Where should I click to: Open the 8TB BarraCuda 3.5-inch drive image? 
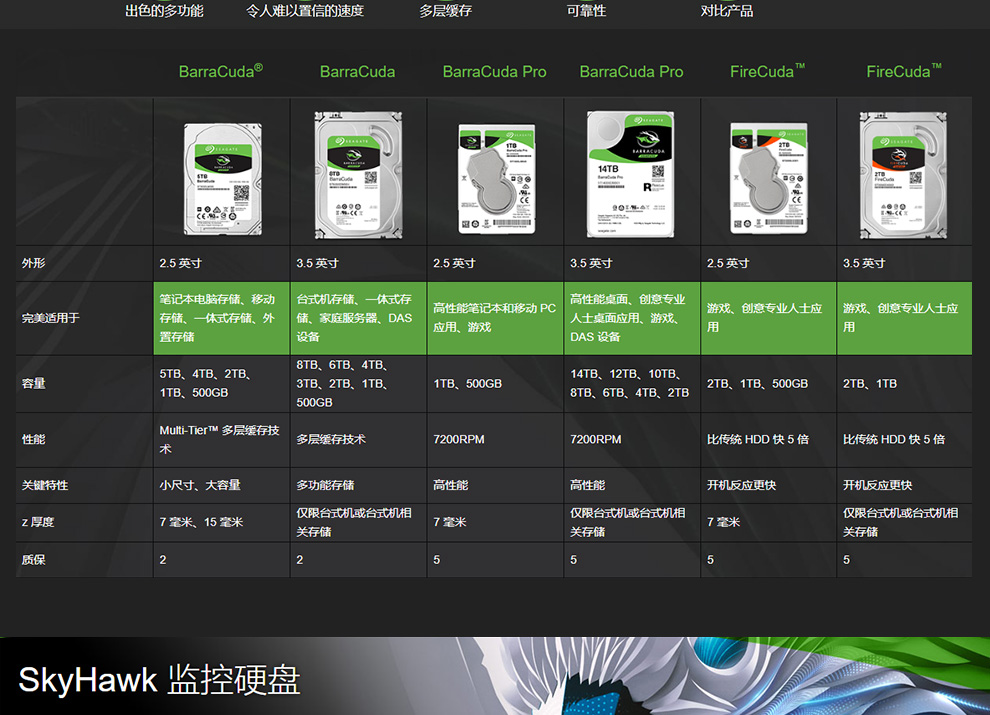coord(359,175)
